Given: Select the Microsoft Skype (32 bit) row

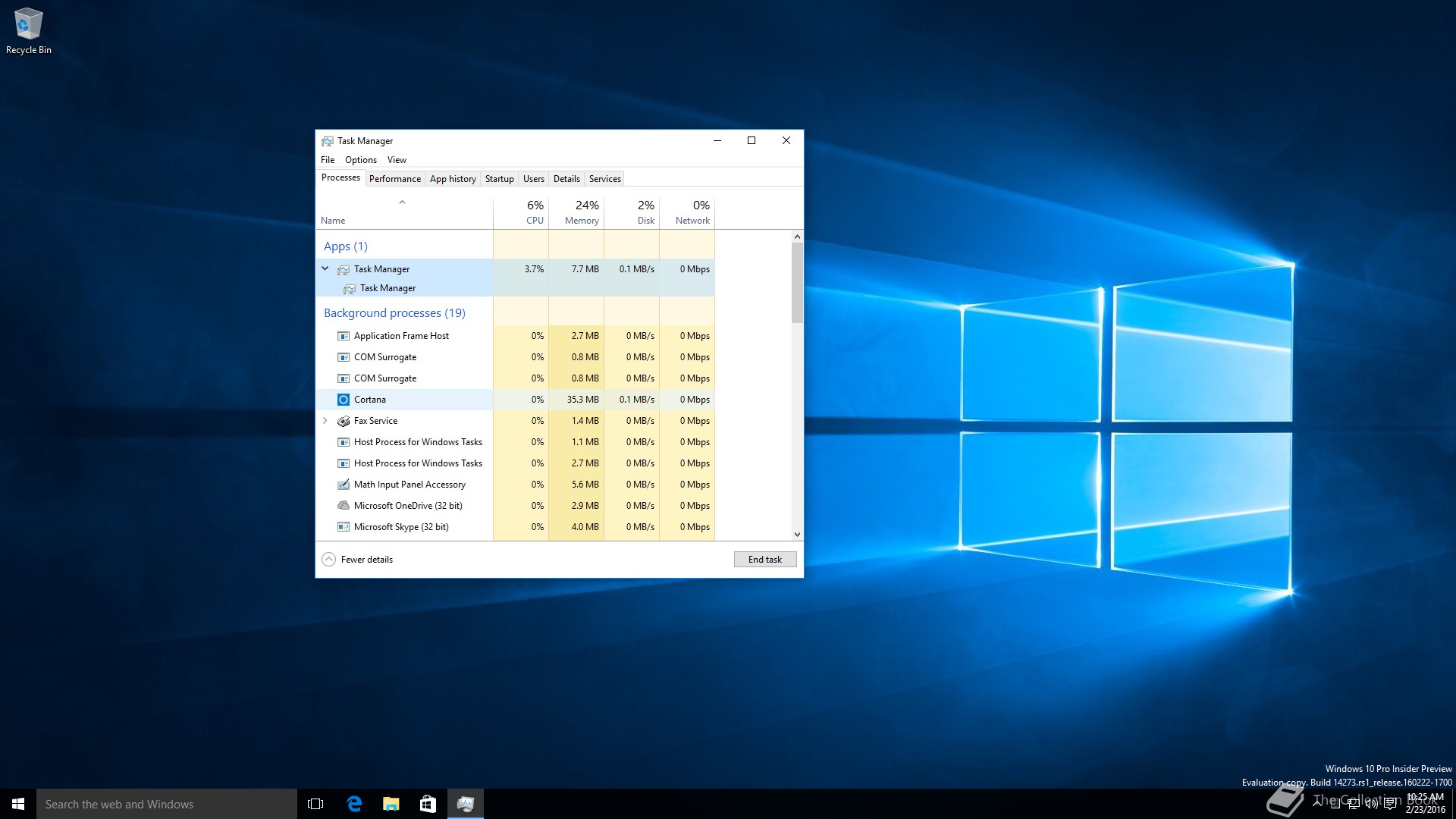Looking at the screenshot, I should (516, 527).
